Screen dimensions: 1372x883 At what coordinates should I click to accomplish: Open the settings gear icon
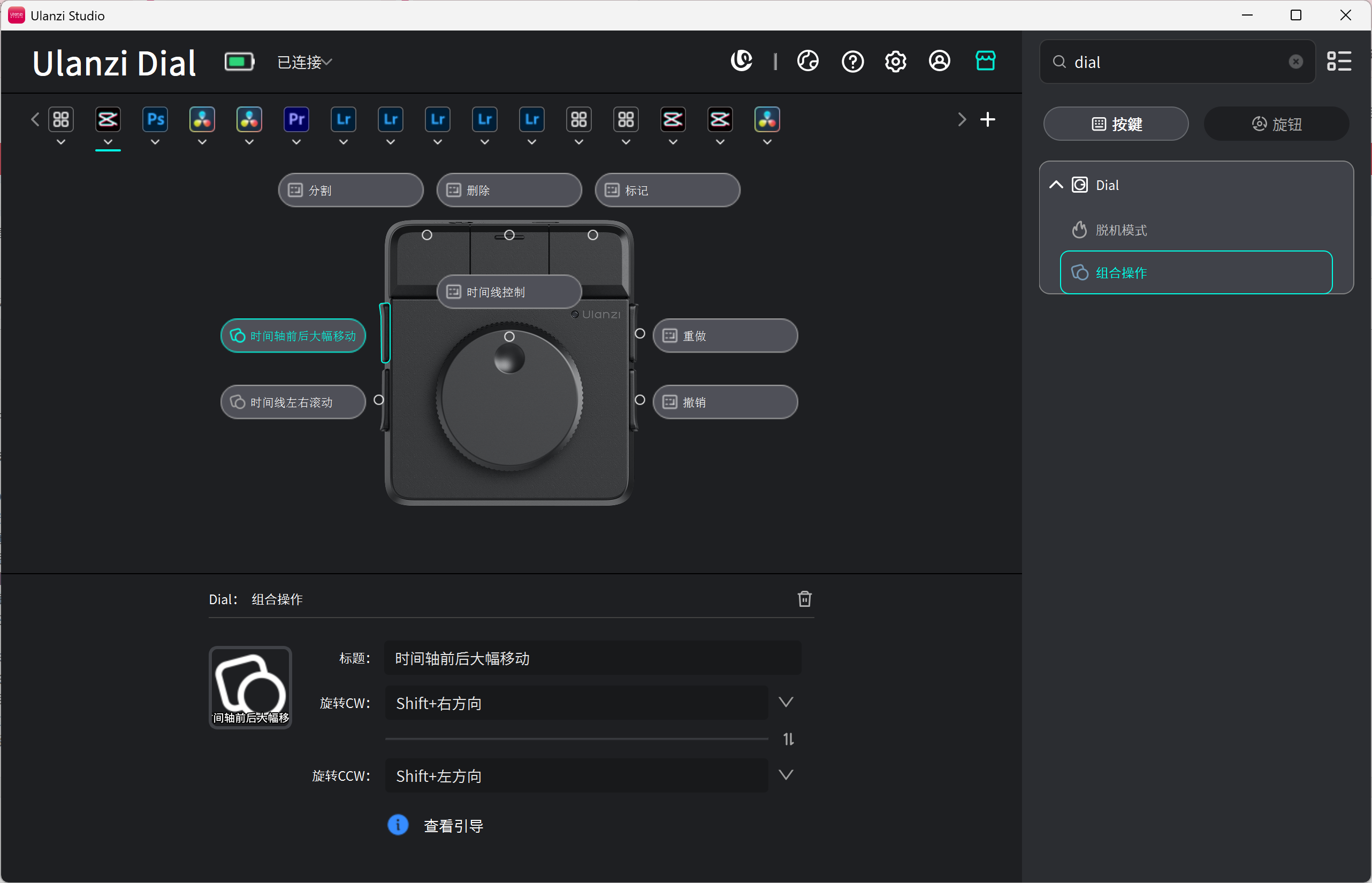click(x=896, y=61)
